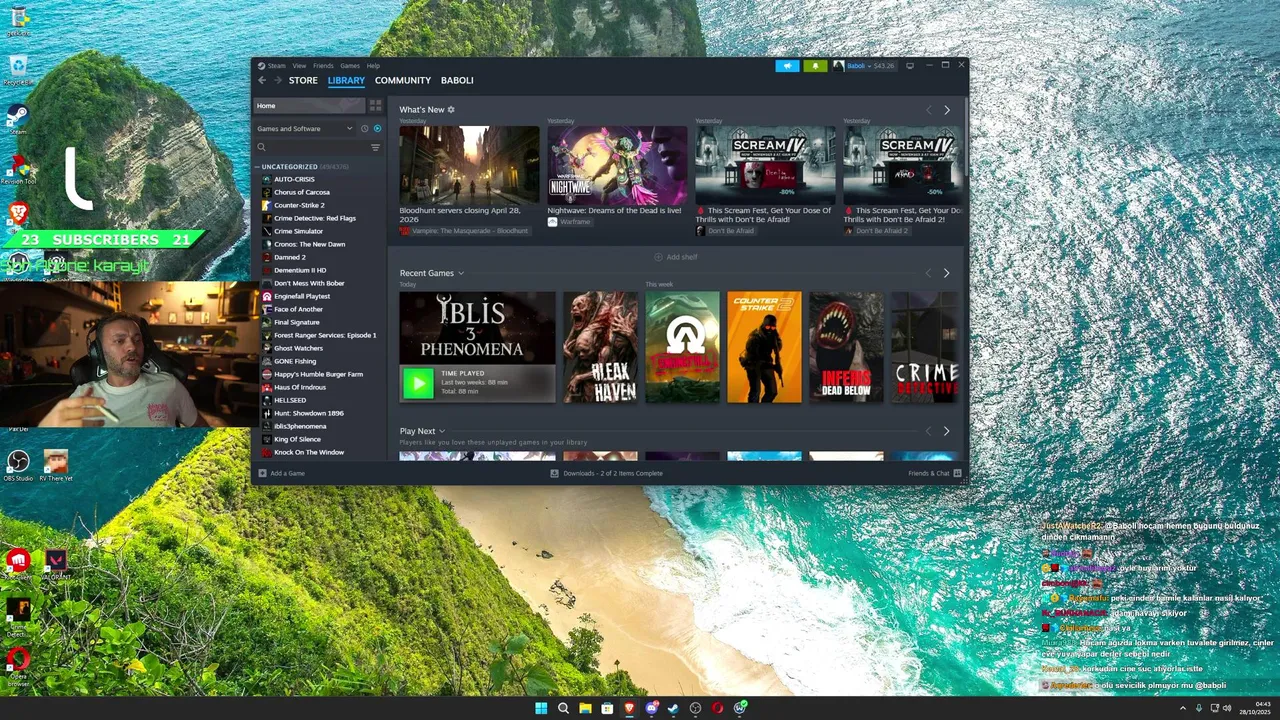Open Friends & Chat
Screen dimensions: 1280x720
click(935, 473)
